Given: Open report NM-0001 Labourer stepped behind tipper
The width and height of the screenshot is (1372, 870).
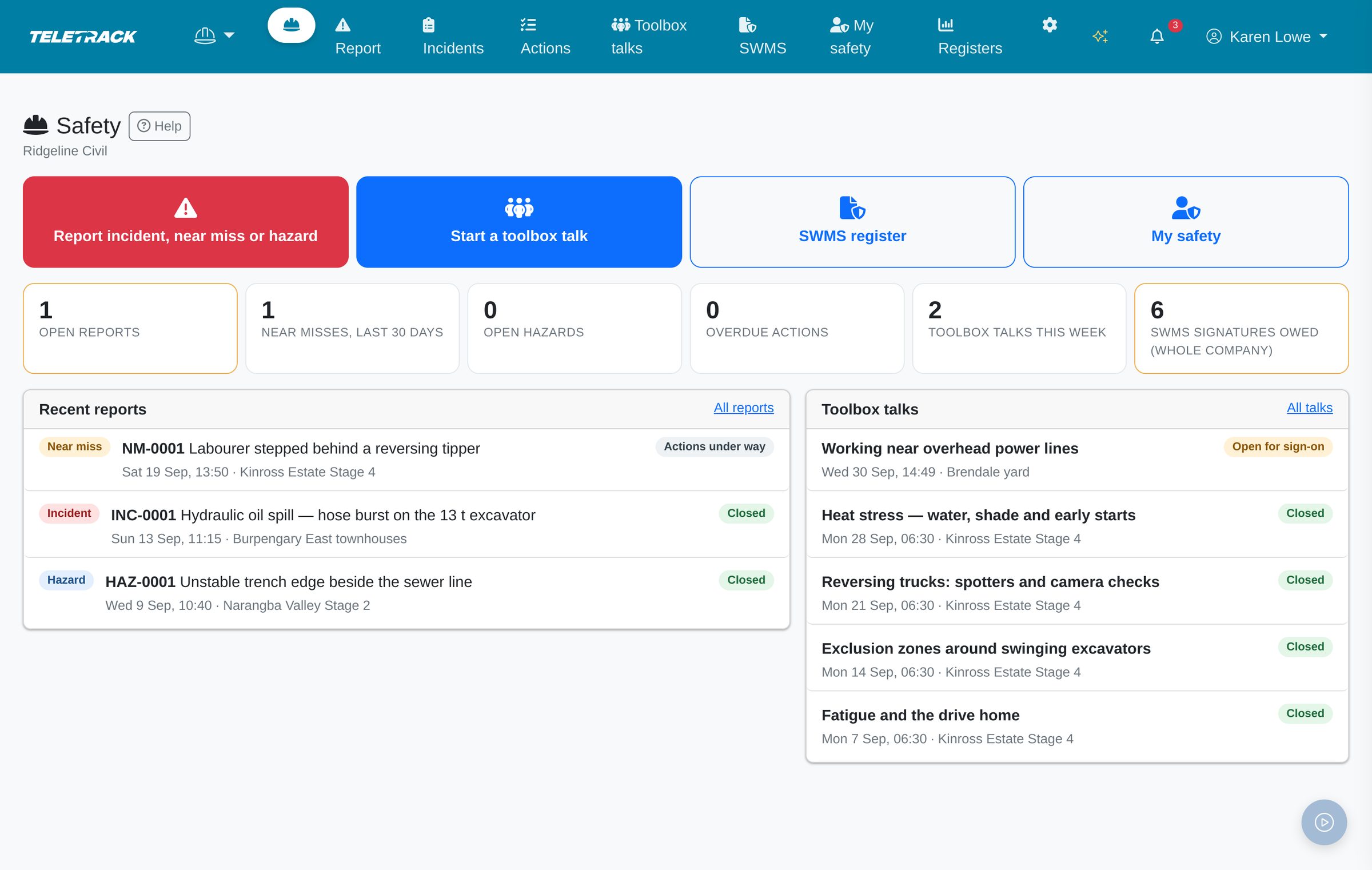Looking at the screenshot, I should tap(406, 460).
